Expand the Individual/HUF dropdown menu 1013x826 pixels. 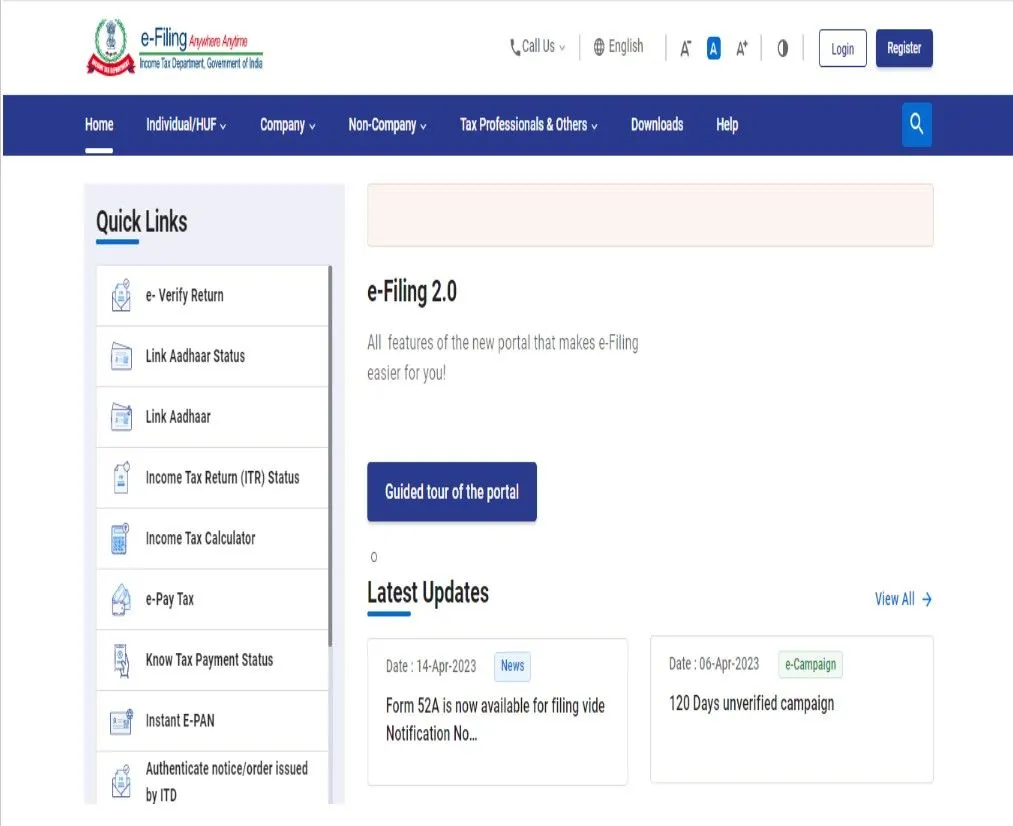[186, 125]
